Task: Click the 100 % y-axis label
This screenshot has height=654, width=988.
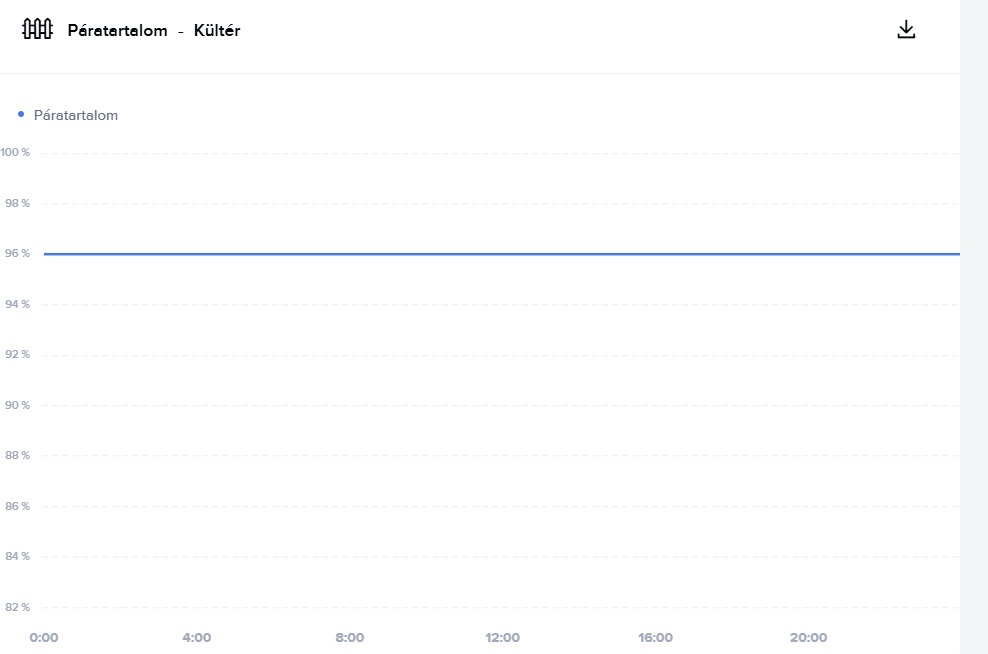Action: (15, 152)
